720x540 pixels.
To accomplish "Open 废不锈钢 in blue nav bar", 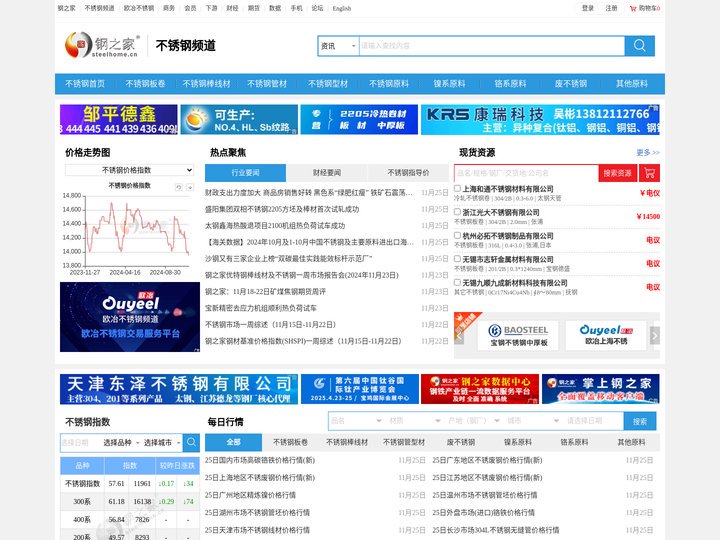I will (571, 84).
